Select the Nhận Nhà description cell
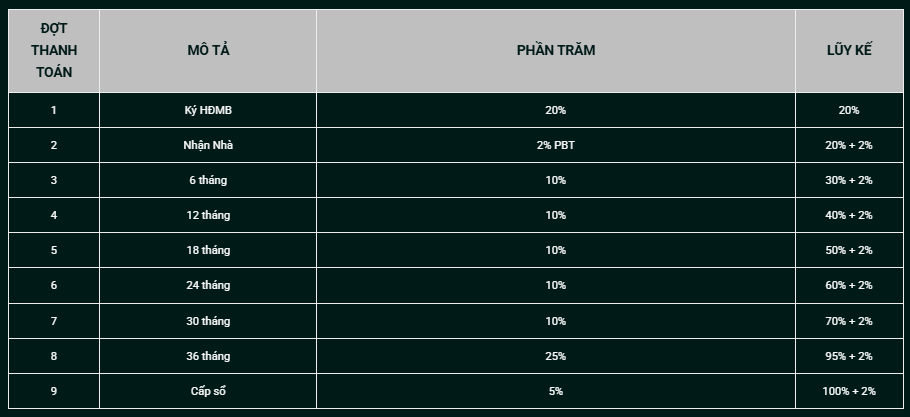This screenshot has height=417, width=910. (x=207, y=145)
